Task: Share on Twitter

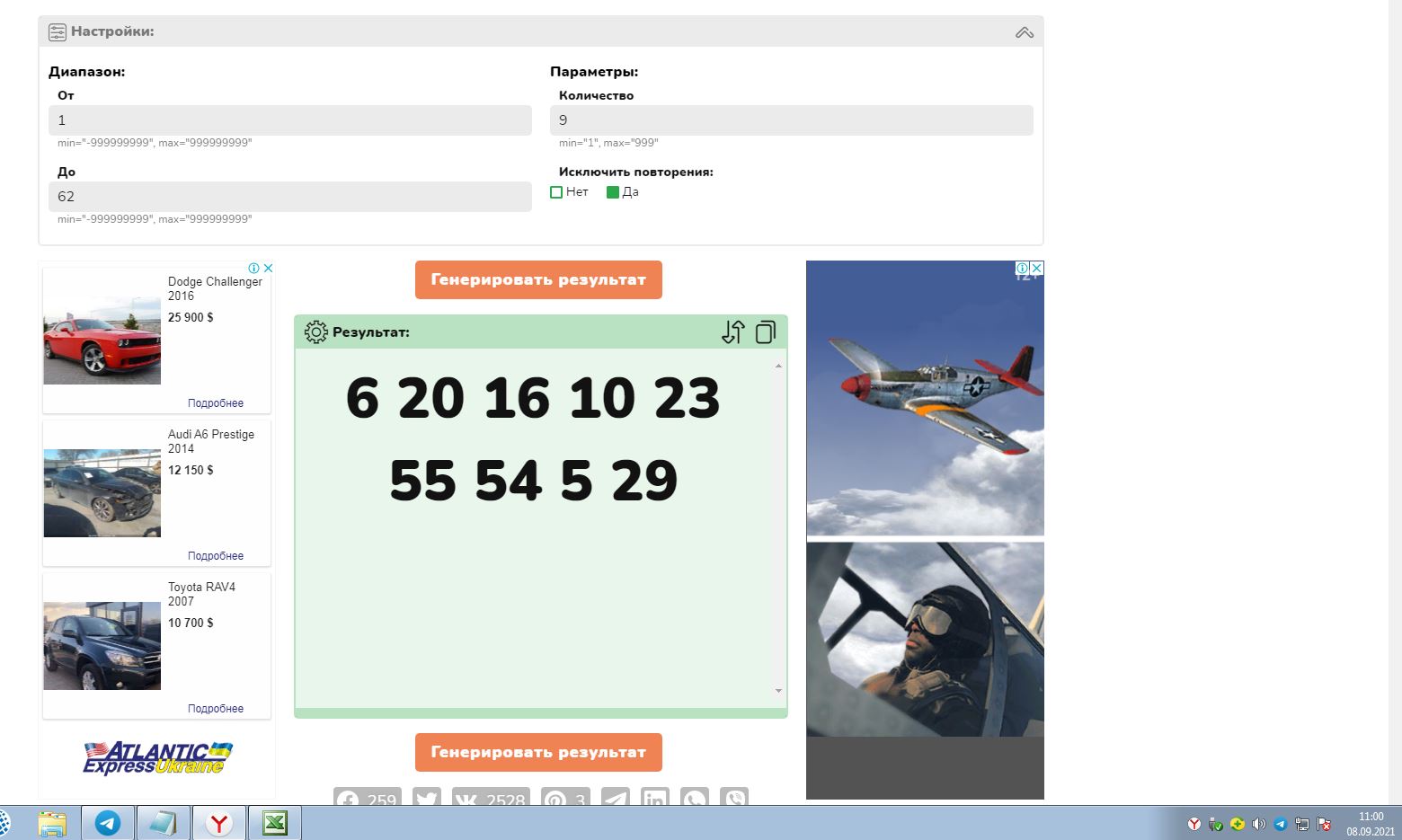Action: pos(426,798)
